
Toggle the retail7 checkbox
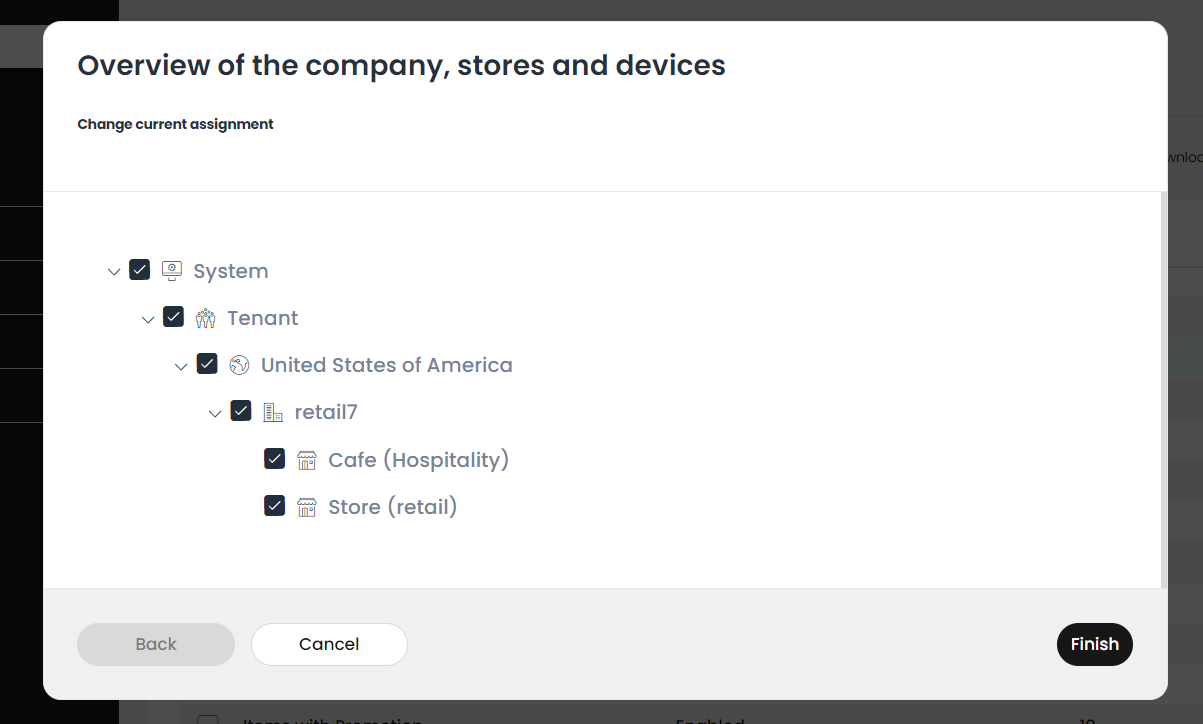(241, 411)
